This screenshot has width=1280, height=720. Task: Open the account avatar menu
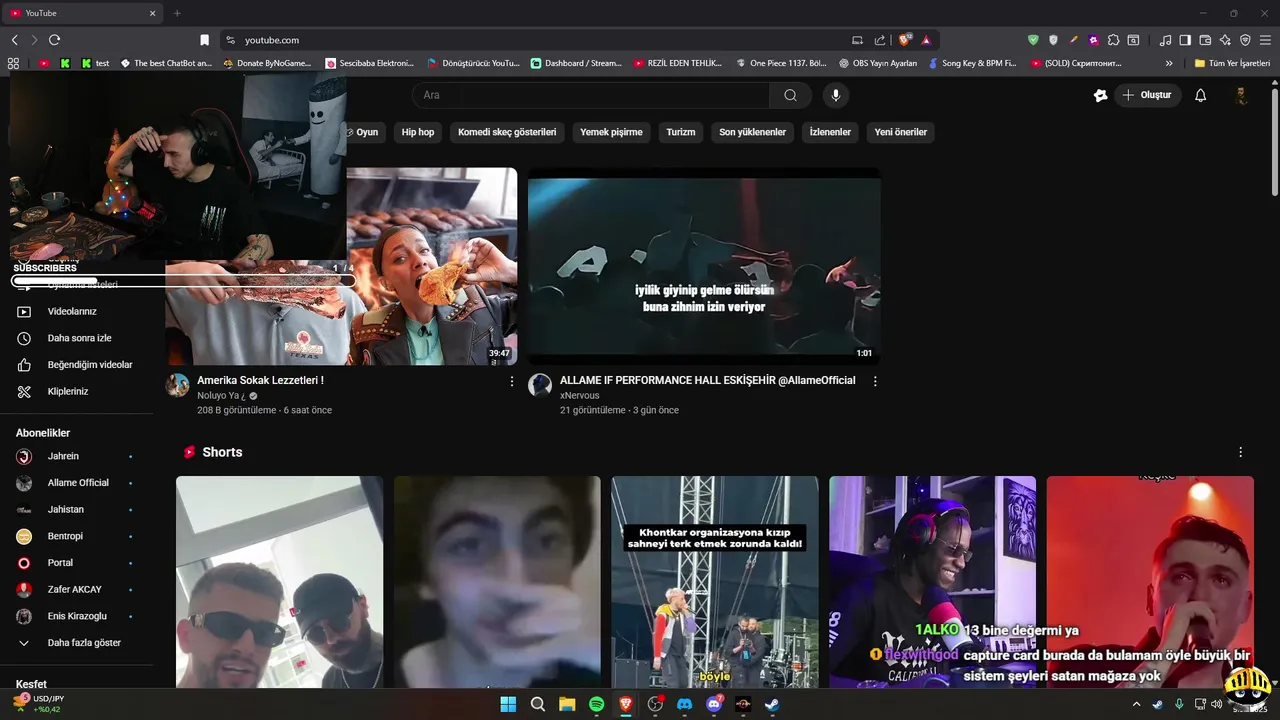(x=1241, y=95)
